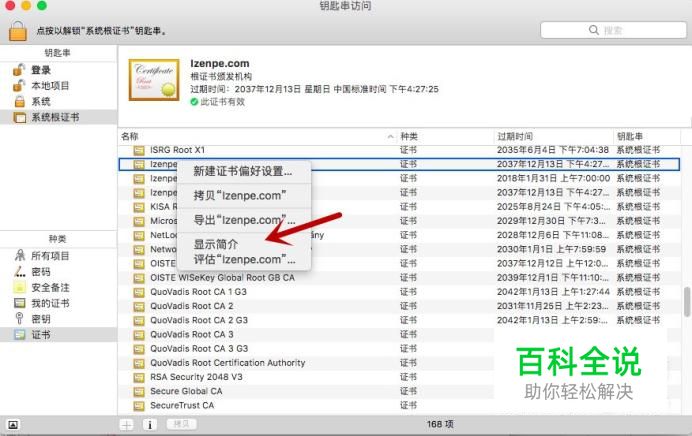Click expiry 2042年1月13日 上午1:27:44
This screenshot has width=692, height=436.
pos(553,292)
